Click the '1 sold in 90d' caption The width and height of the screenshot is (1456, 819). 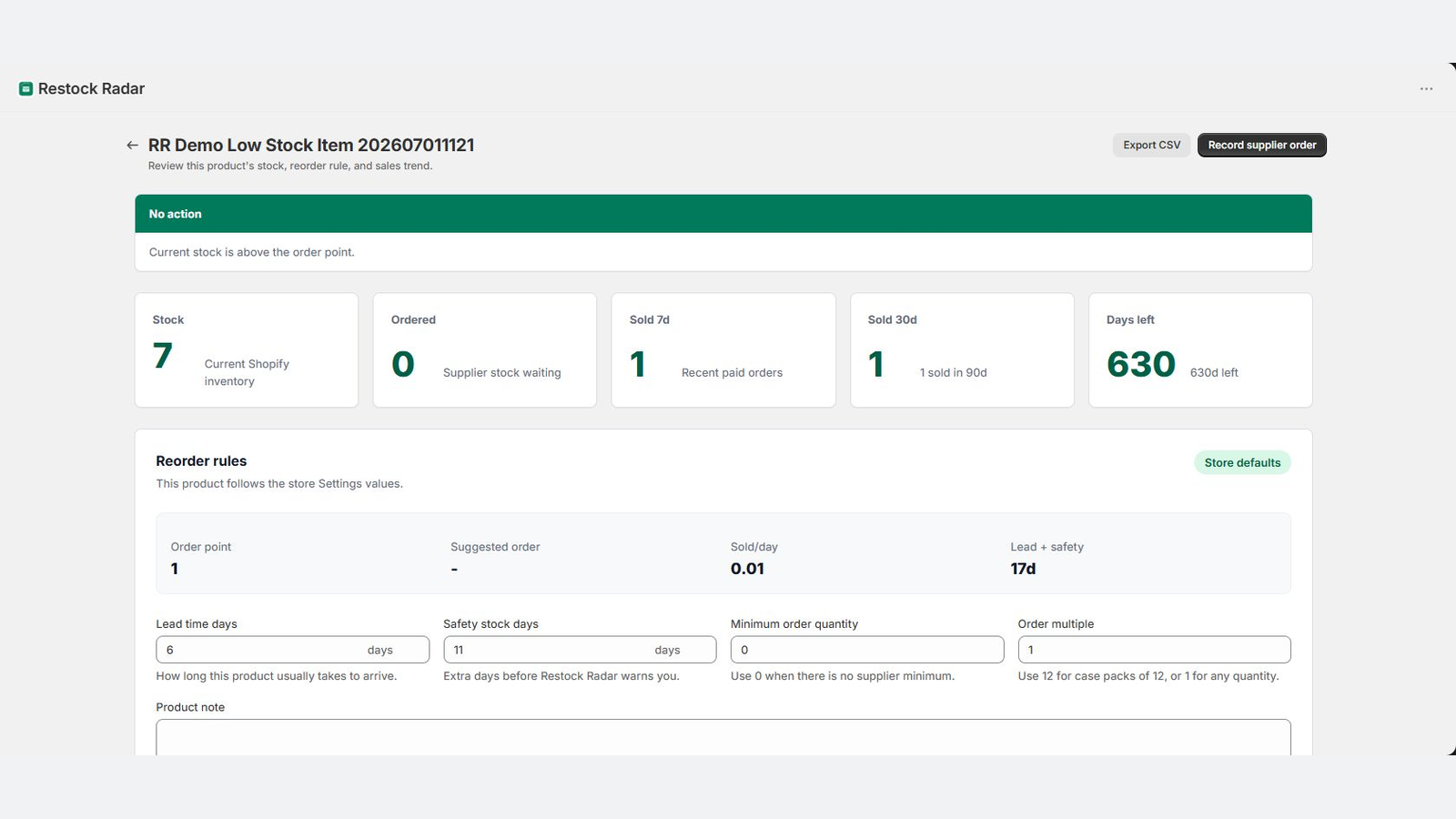click(954, 372)
